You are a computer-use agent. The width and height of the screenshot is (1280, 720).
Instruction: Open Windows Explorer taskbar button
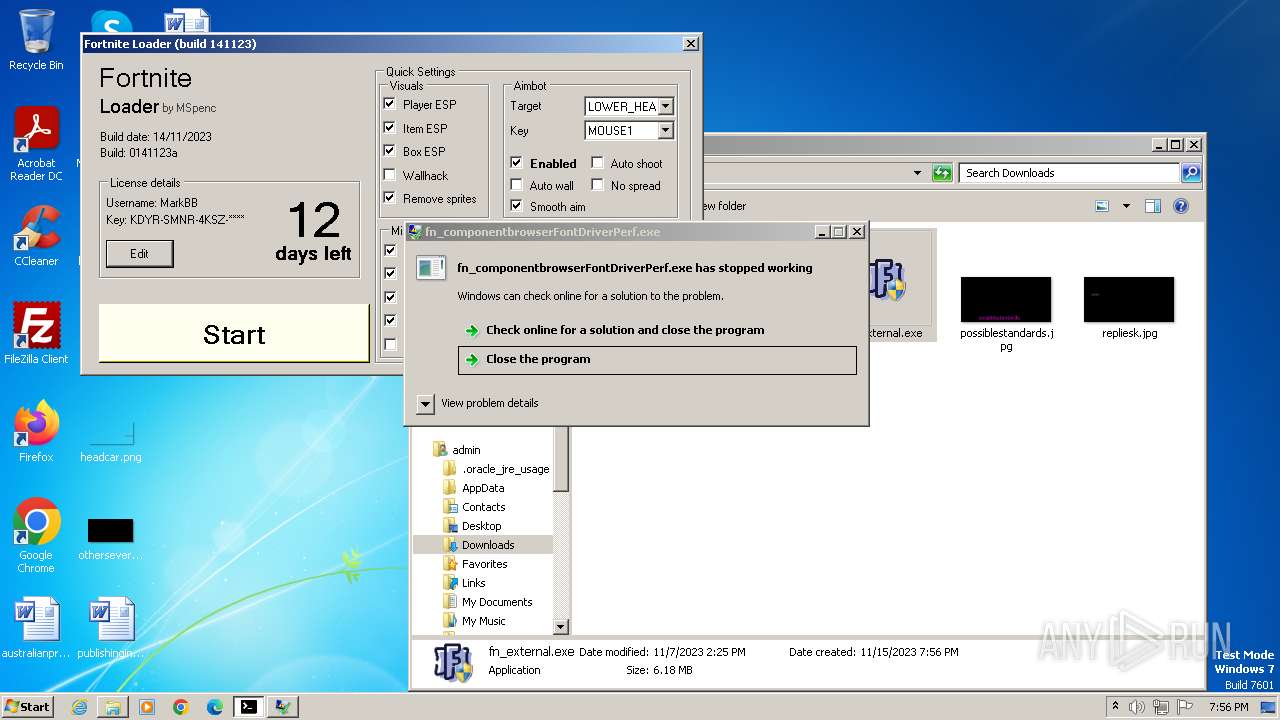[113, 707]
